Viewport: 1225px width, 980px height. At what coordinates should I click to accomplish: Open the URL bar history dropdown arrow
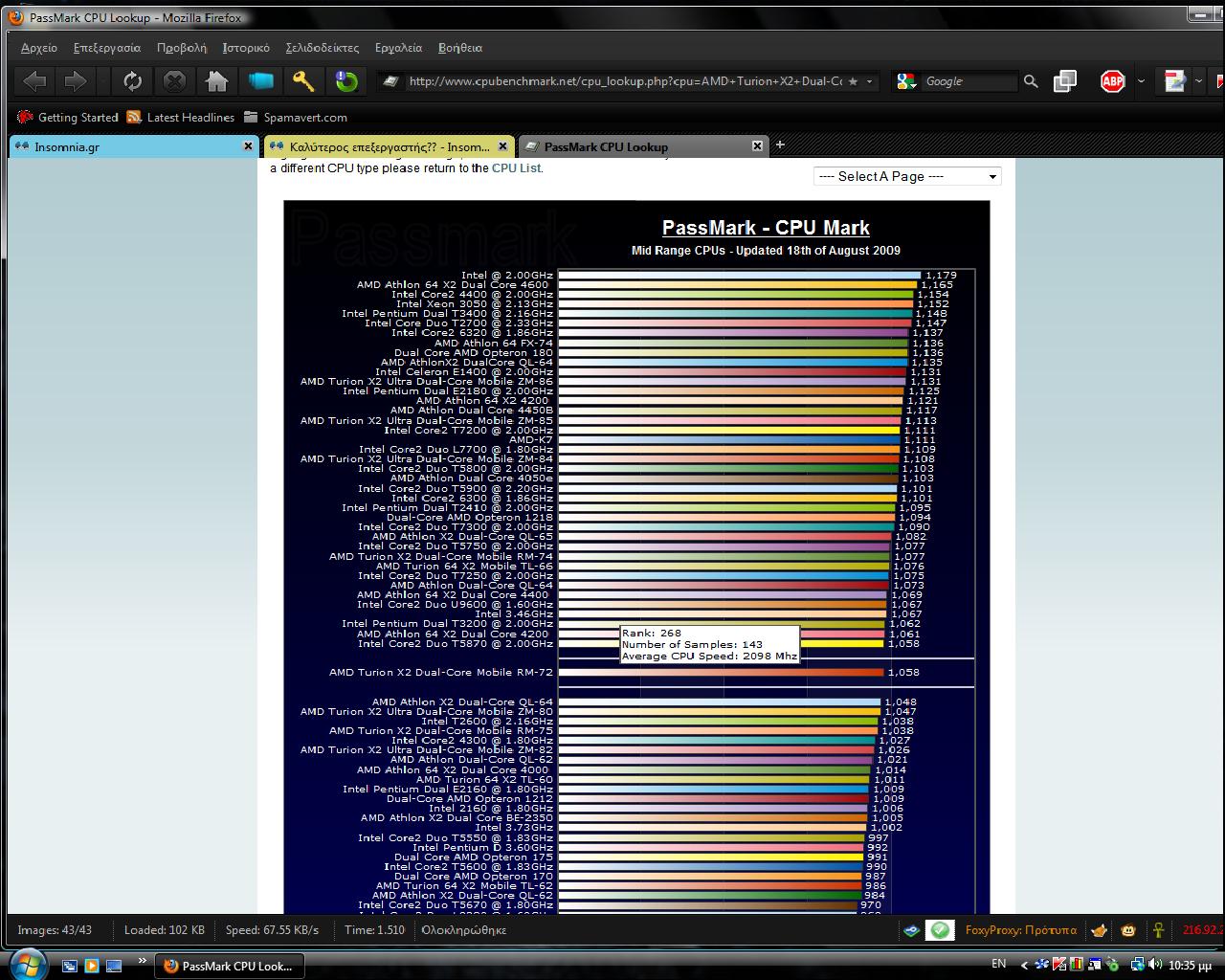point(869,82)
